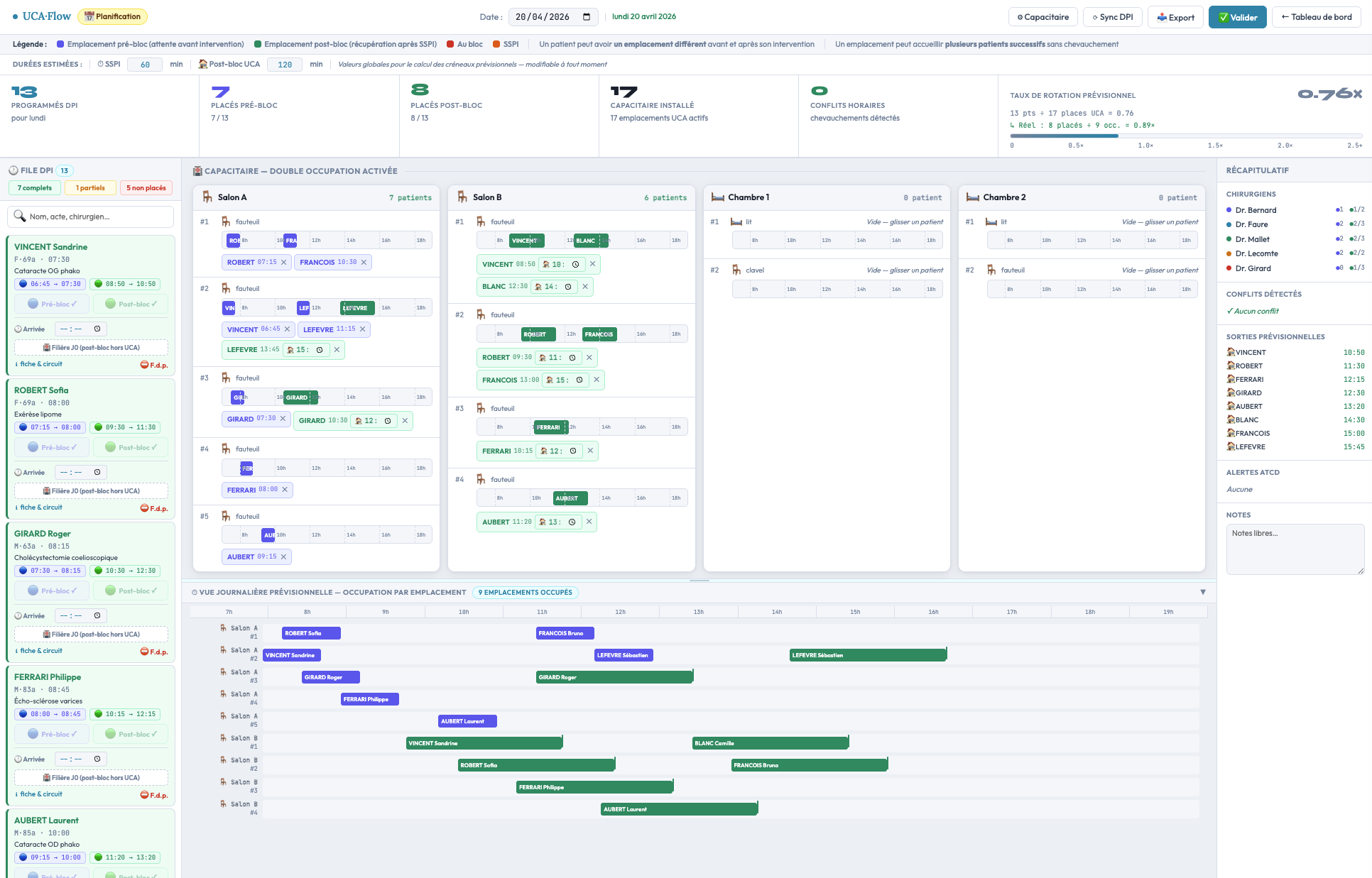Click F.d.p. on FERRARI Philippe card
This screenshot has height=878, width=1372.
pos(154,795)
